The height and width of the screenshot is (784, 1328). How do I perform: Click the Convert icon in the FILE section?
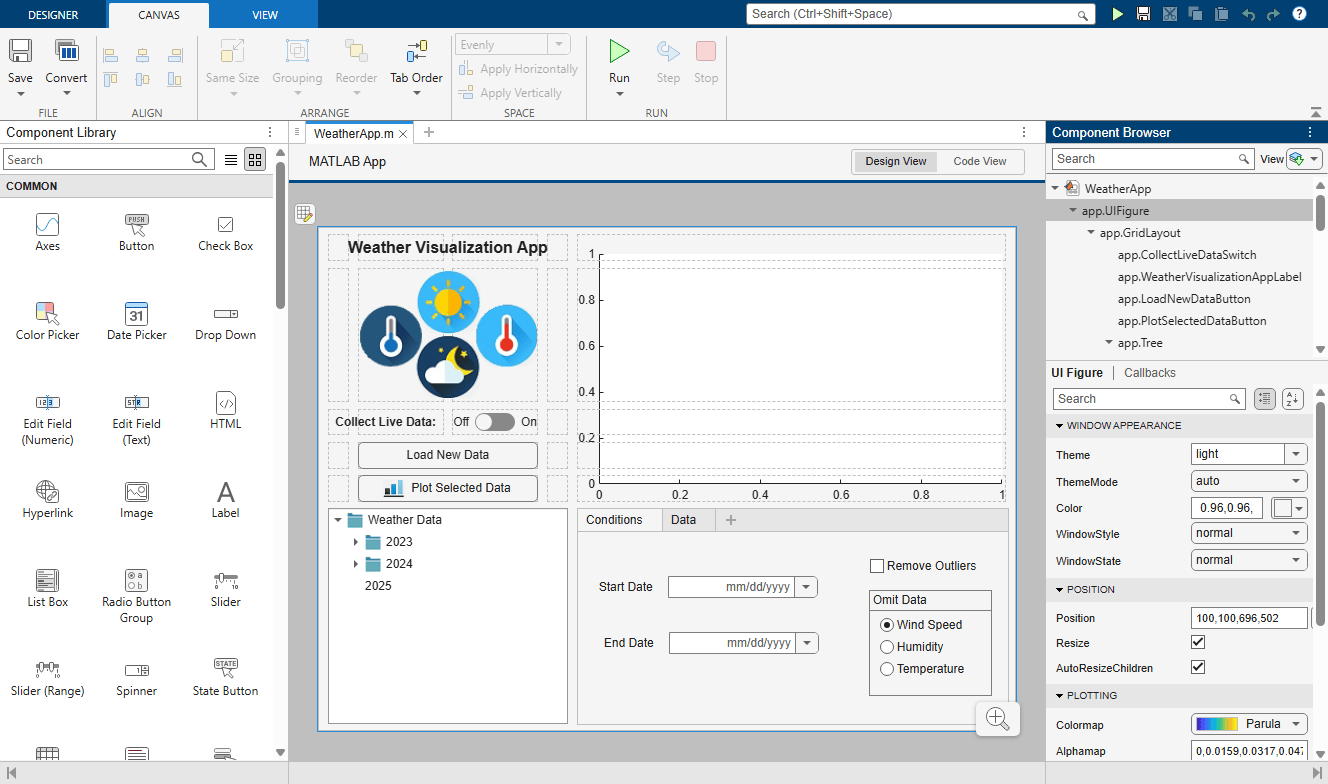pos(66,52)
